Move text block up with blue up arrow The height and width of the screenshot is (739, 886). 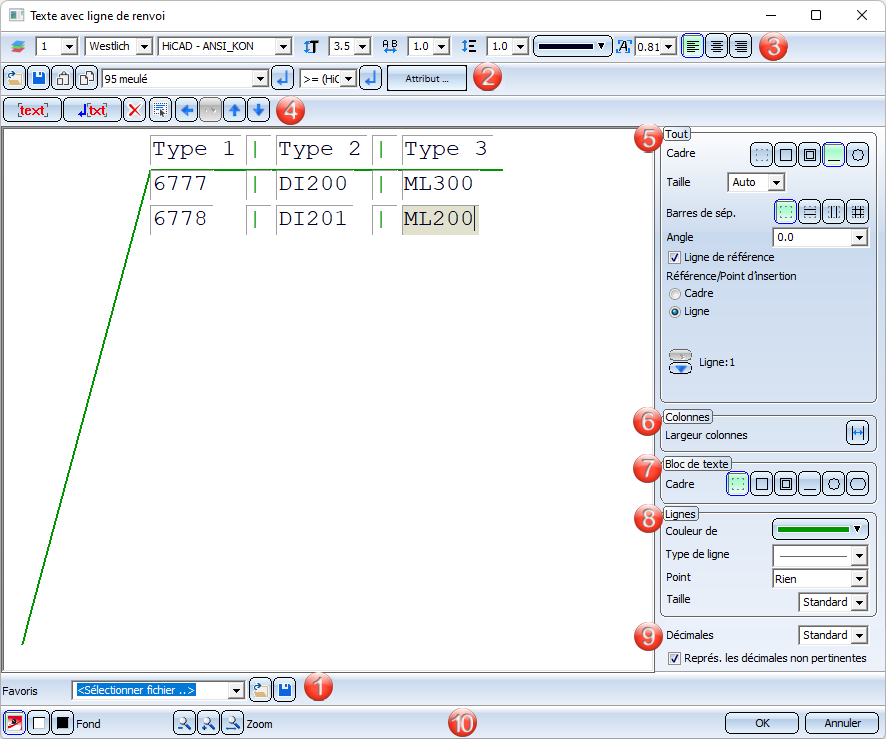234,110
